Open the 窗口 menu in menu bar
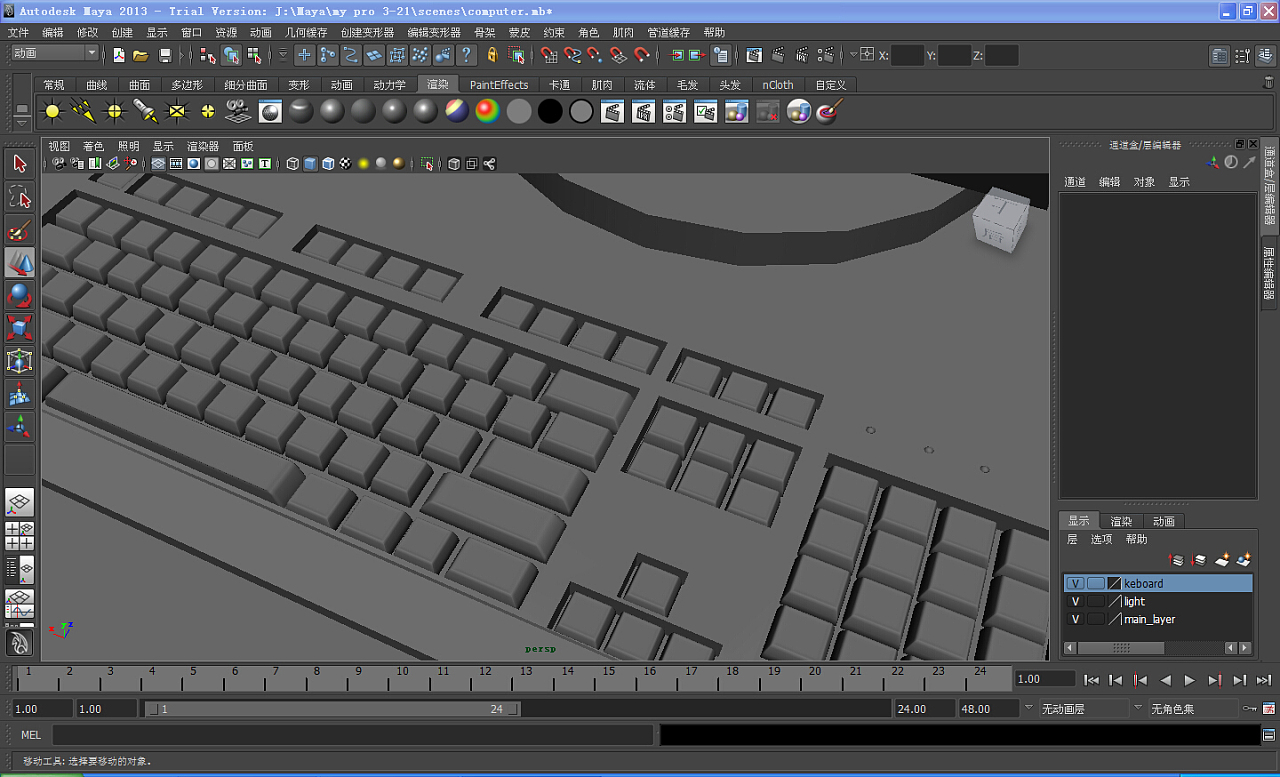The image size is (1280, 777). click(191, 33)
